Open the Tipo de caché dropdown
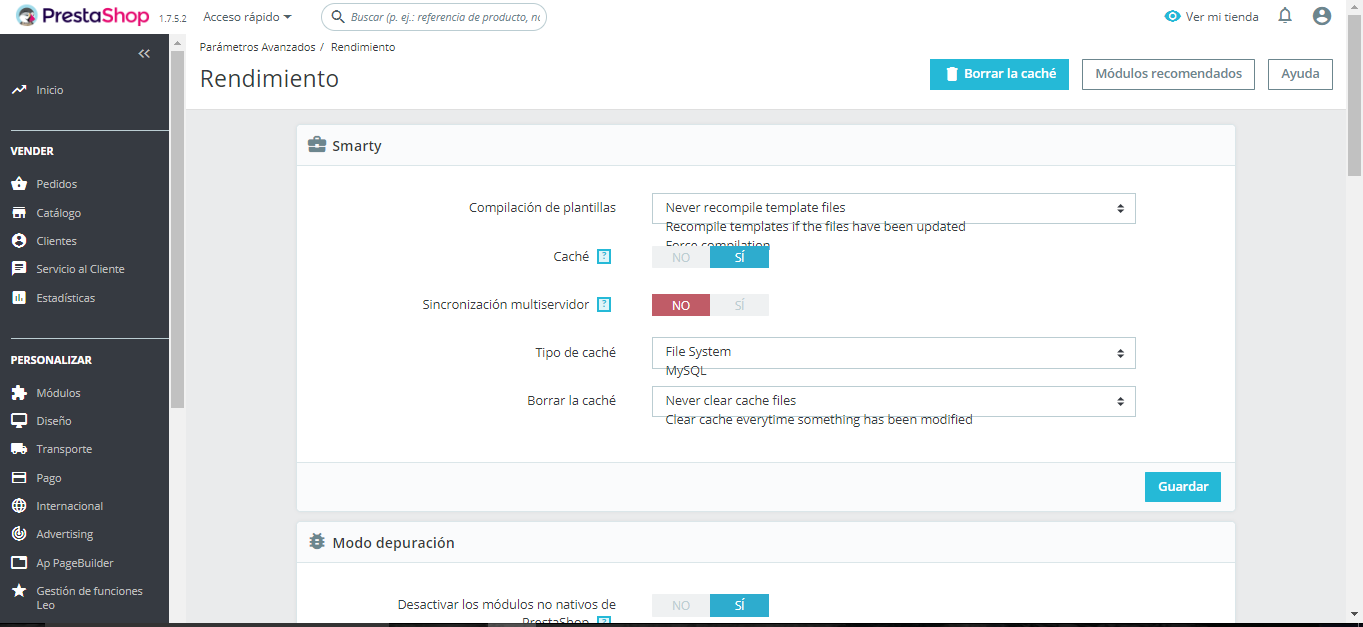Screen dimensions: 1363x627 click(x=893, y=352)
